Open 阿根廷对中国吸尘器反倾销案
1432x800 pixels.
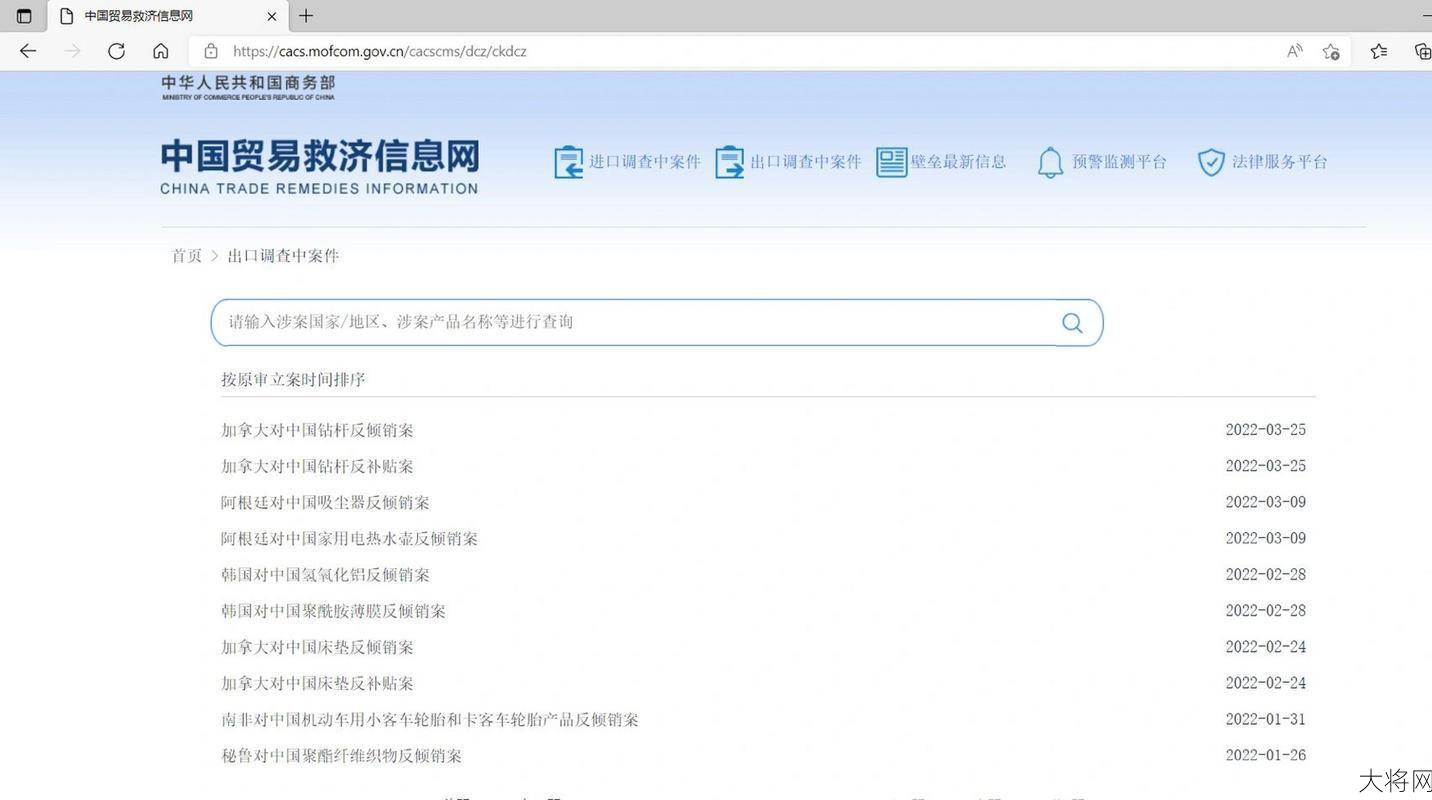[x=325, y=502]
